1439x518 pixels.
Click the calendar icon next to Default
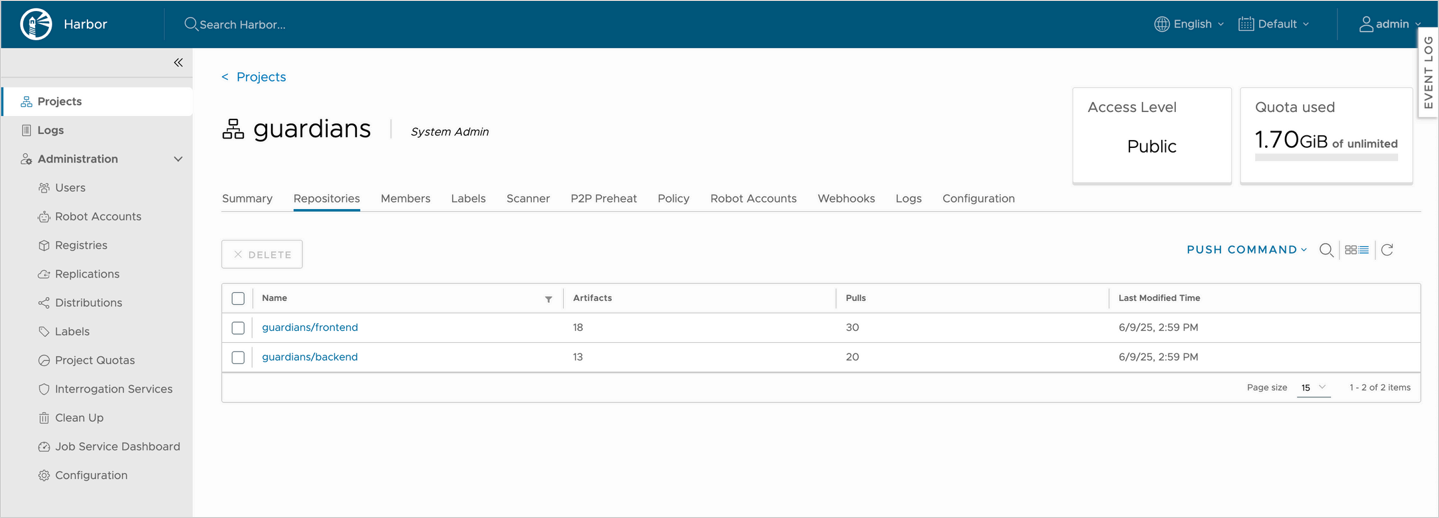[1246, 24]
